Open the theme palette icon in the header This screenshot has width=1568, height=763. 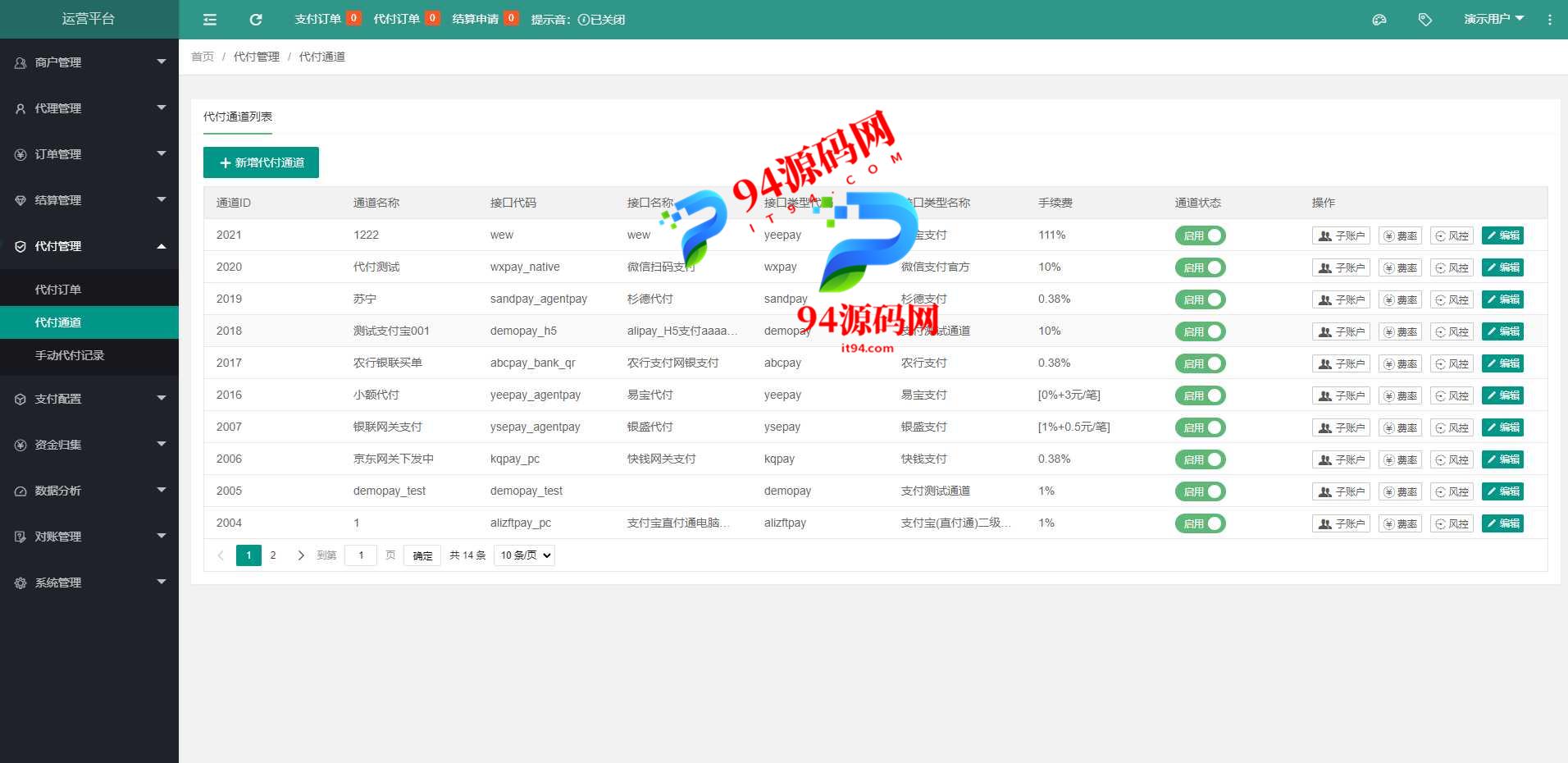pyautogui.click(x=1379, y=20)
